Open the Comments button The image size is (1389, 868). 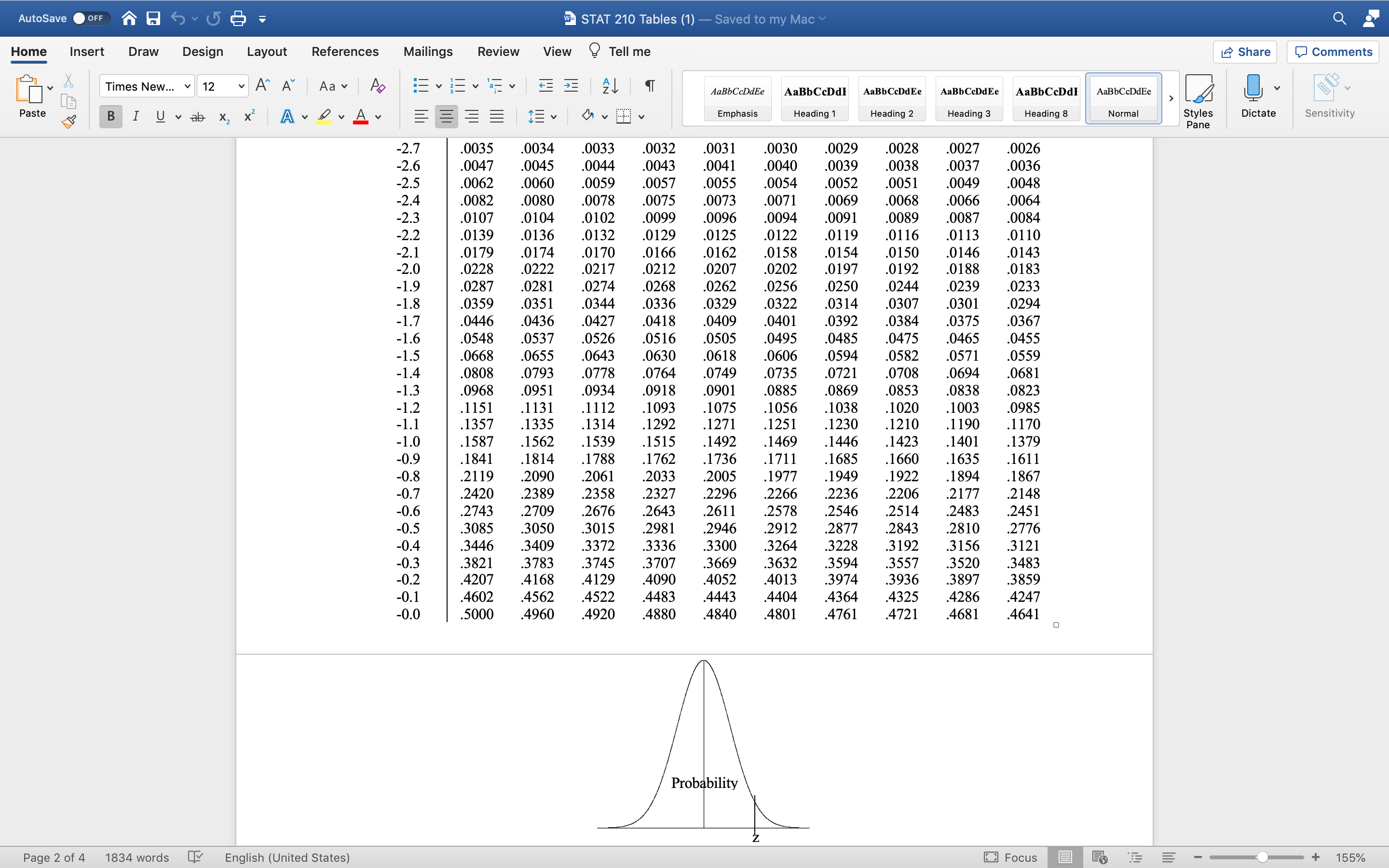[1333, 52]
